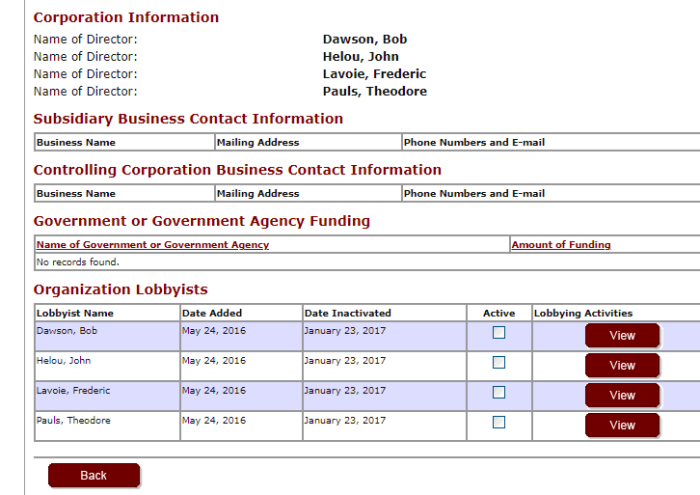Toggle the Active checkbox for Dawson, Bob
700x495 pixels.
click(499, 333)
